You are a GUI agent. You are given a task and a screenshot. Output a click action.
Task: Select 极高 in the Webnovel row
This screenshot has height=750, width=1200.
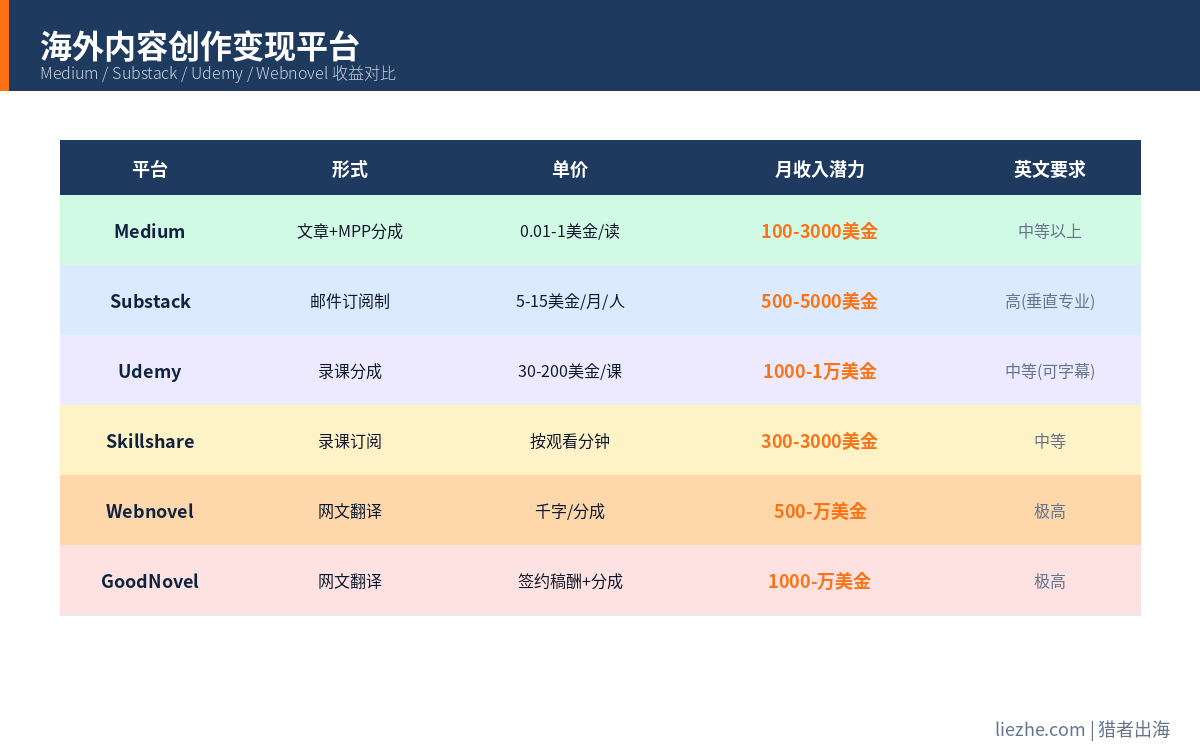[x=1050, y=511]
